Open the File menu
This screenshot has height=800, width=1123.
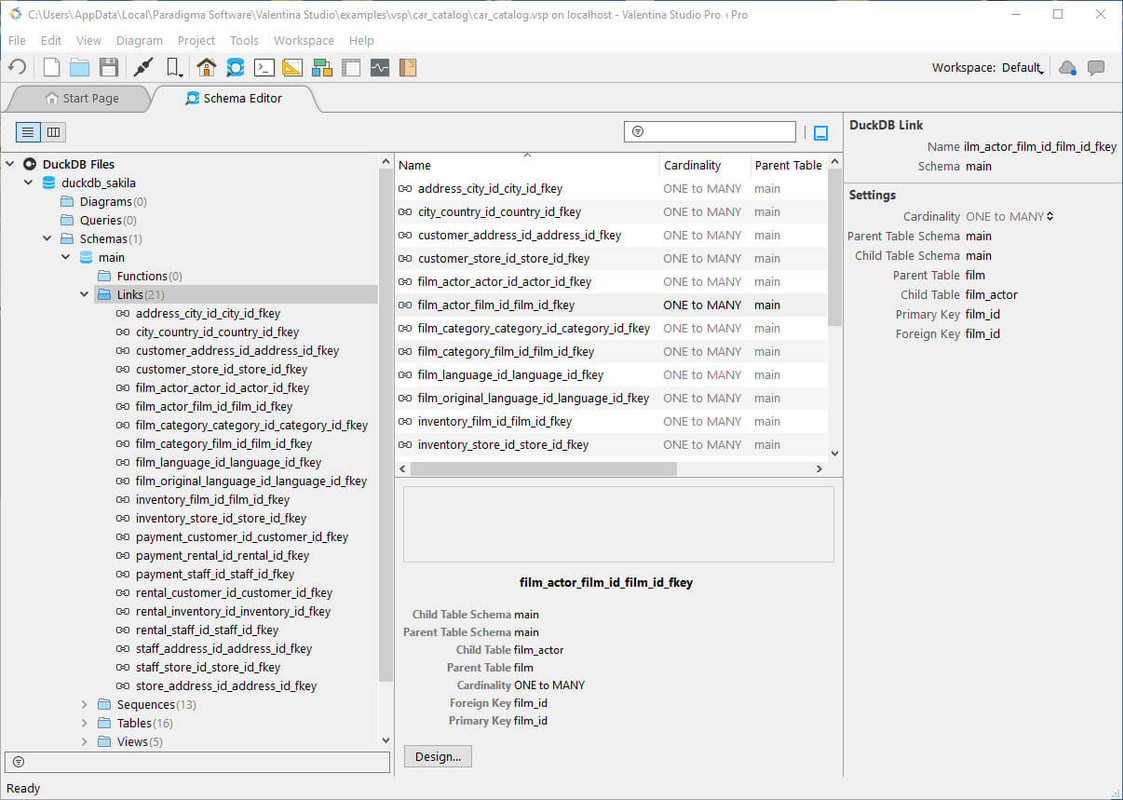point(16,40)
